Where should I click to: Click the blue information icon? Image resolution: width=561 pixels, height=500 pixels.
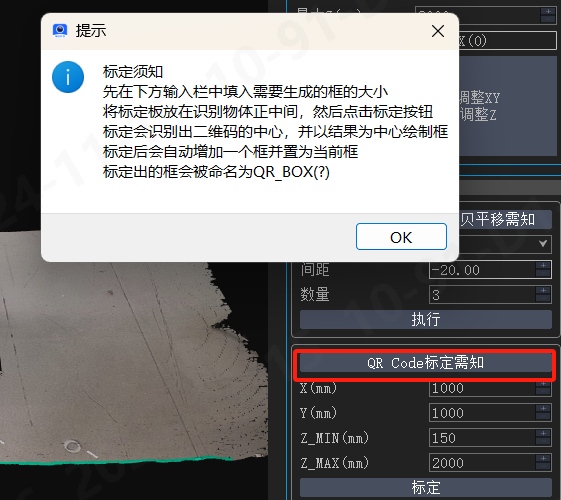tap(68, 77)
